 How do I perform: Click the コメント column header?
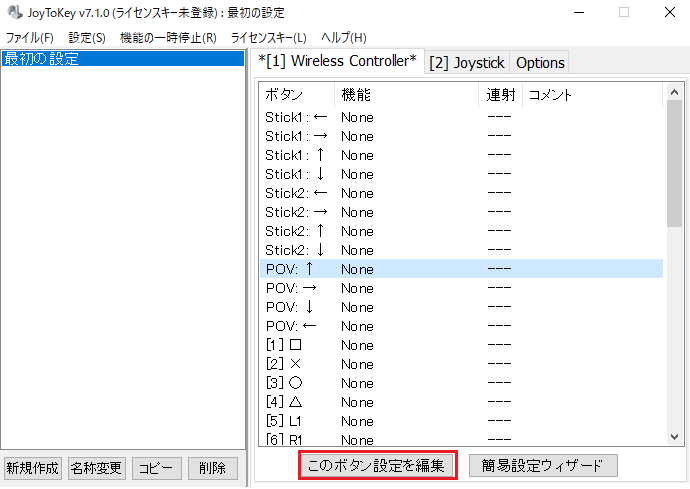(x=592, y=95)
